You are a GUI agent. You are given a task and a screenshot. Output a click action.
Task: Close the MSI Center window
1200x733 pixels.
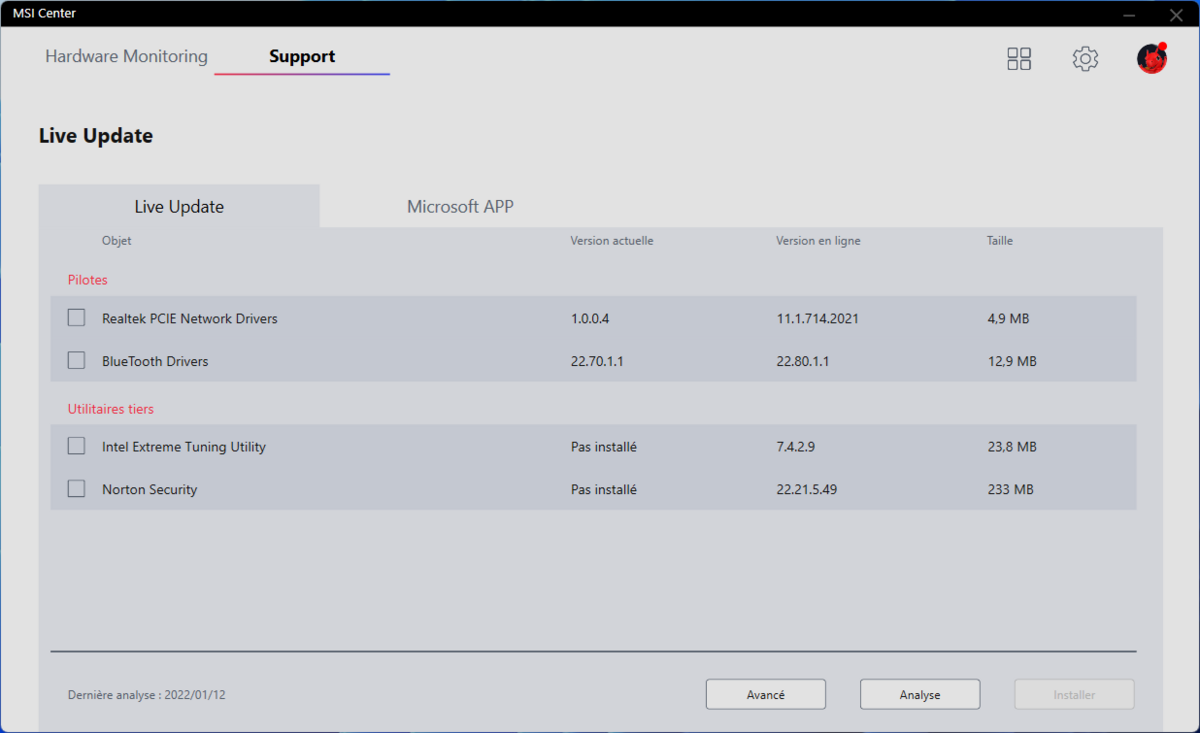(x=1176, y=14)
